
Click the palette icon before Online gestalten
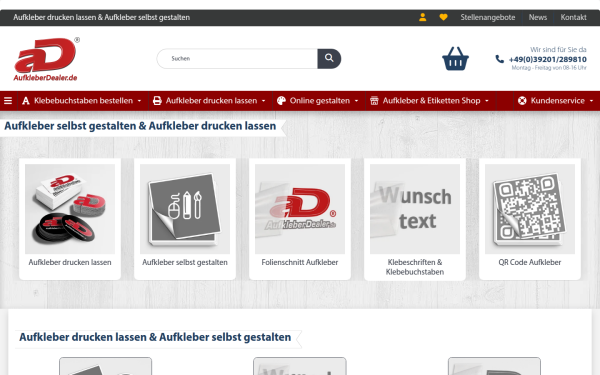pos(281,101)
